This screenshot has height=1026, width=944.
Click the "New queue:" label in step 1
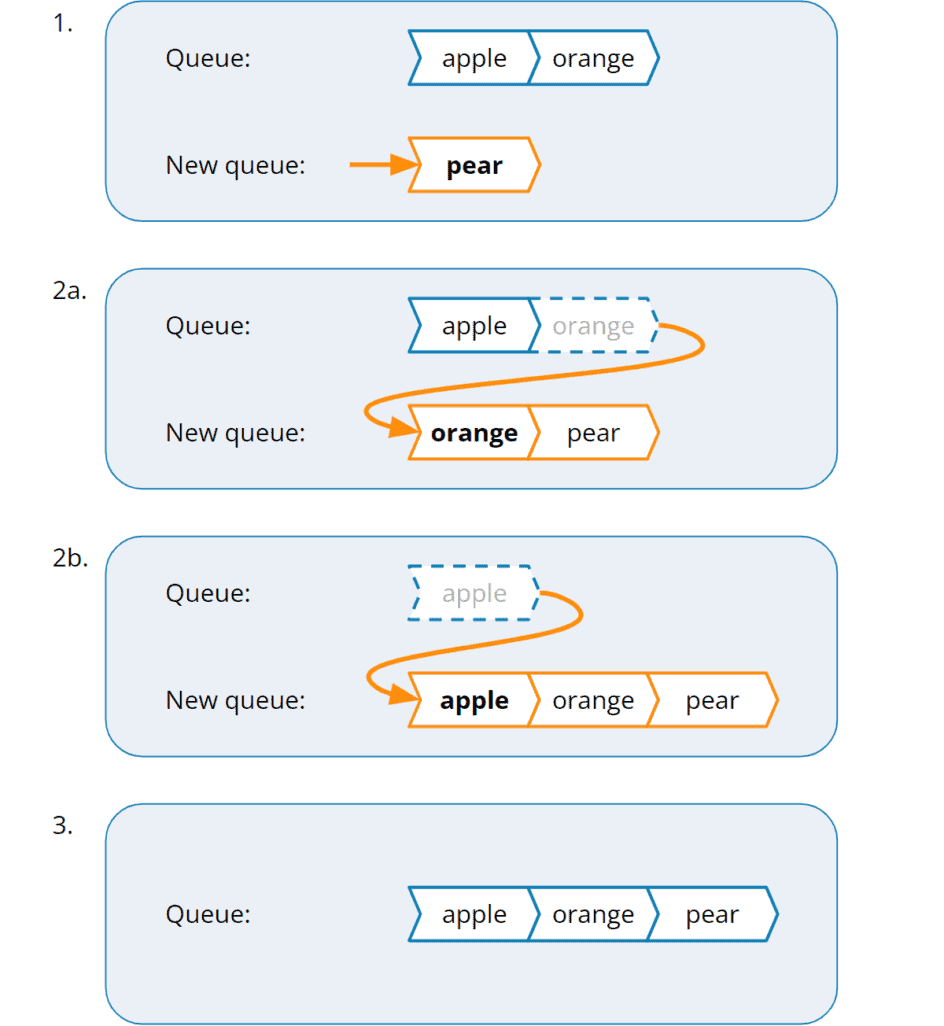(x=235, y=165)
